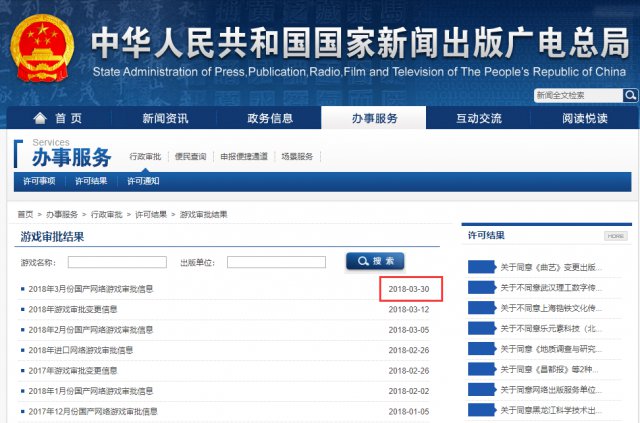Click the MORE button in 许可结果 panel
This screenshot has width=640, height=423.
(x=616, y=236)
